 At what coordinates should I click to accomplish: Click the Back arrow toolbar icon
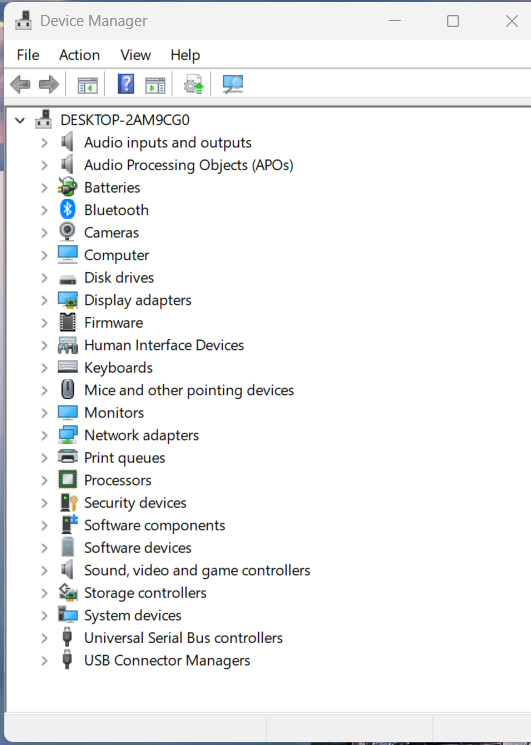20,85
